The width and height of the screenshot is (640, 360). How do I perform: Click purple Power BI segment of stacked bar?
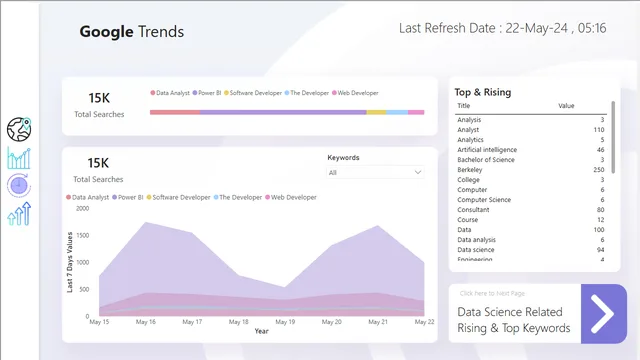coord(283,112)
